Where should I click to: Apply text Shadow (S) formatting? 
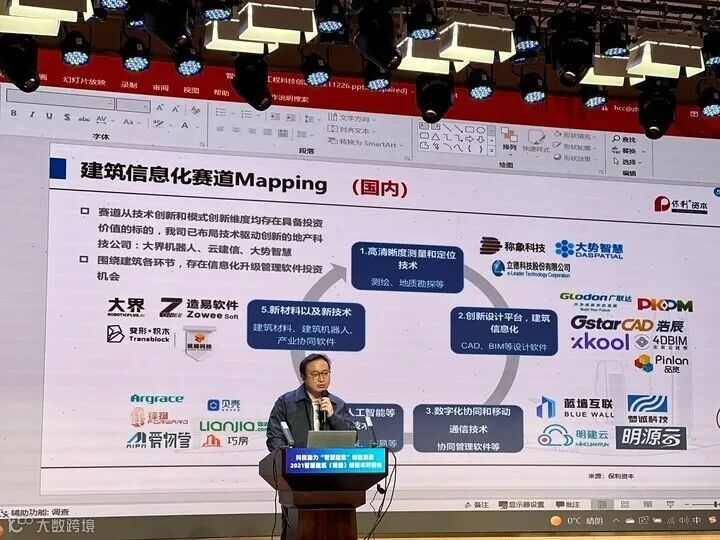(x=67, y=117)
